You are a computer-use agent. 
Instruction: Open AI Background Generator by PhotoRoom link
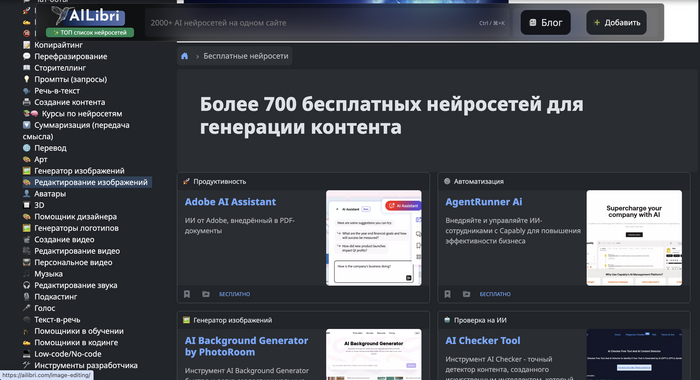click(x=246, y=347)
